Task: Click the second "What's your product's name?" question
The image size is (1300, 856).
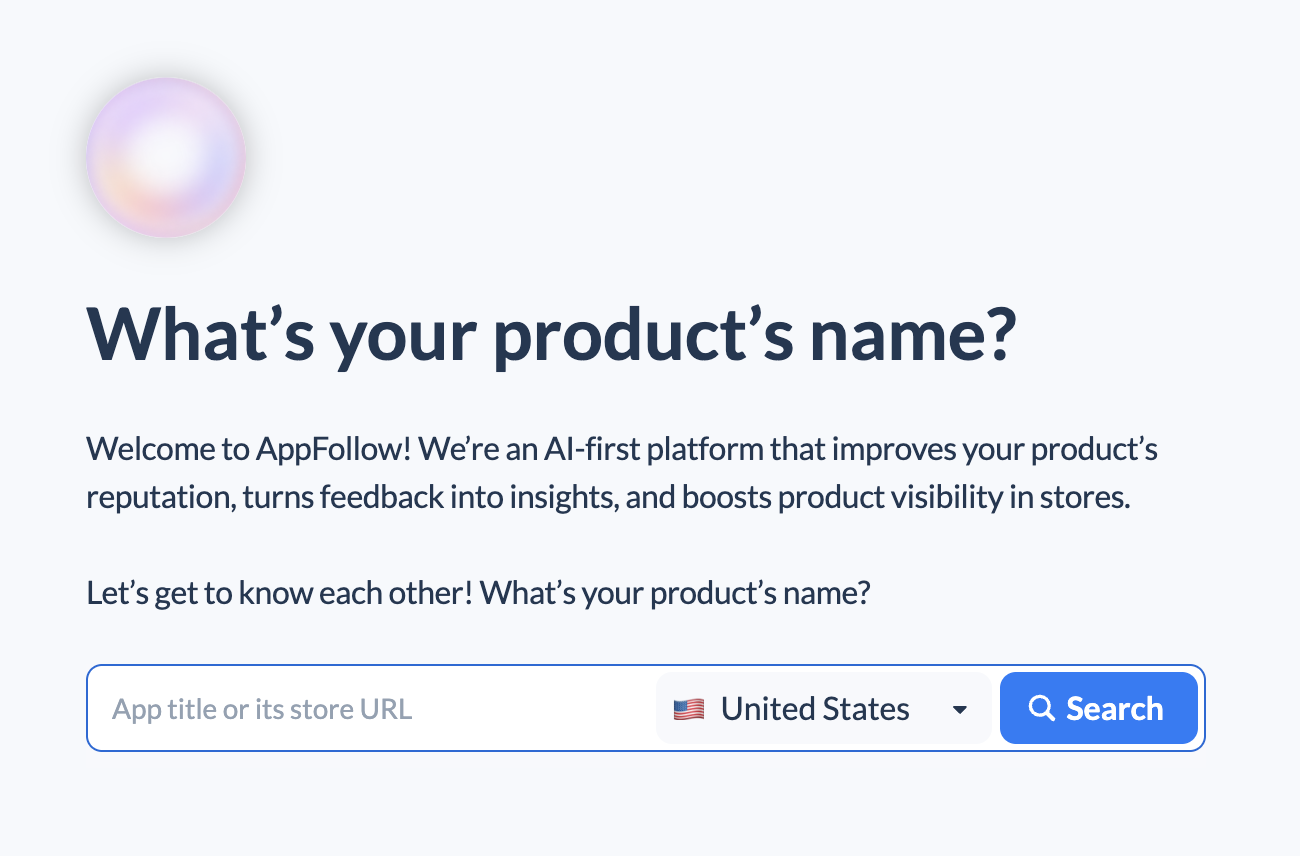Action: (x=675, y=593)
